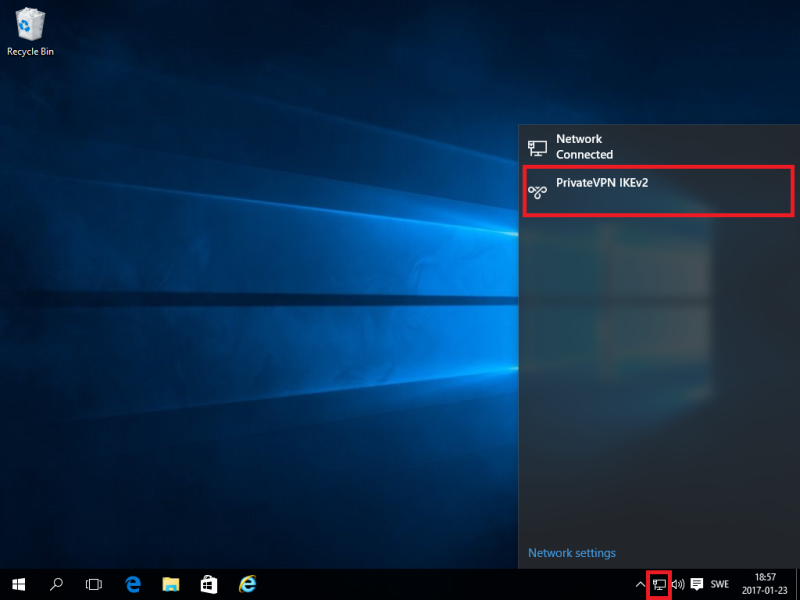
Task: Open the Action Center notifications icon
Action: point(697,584)
